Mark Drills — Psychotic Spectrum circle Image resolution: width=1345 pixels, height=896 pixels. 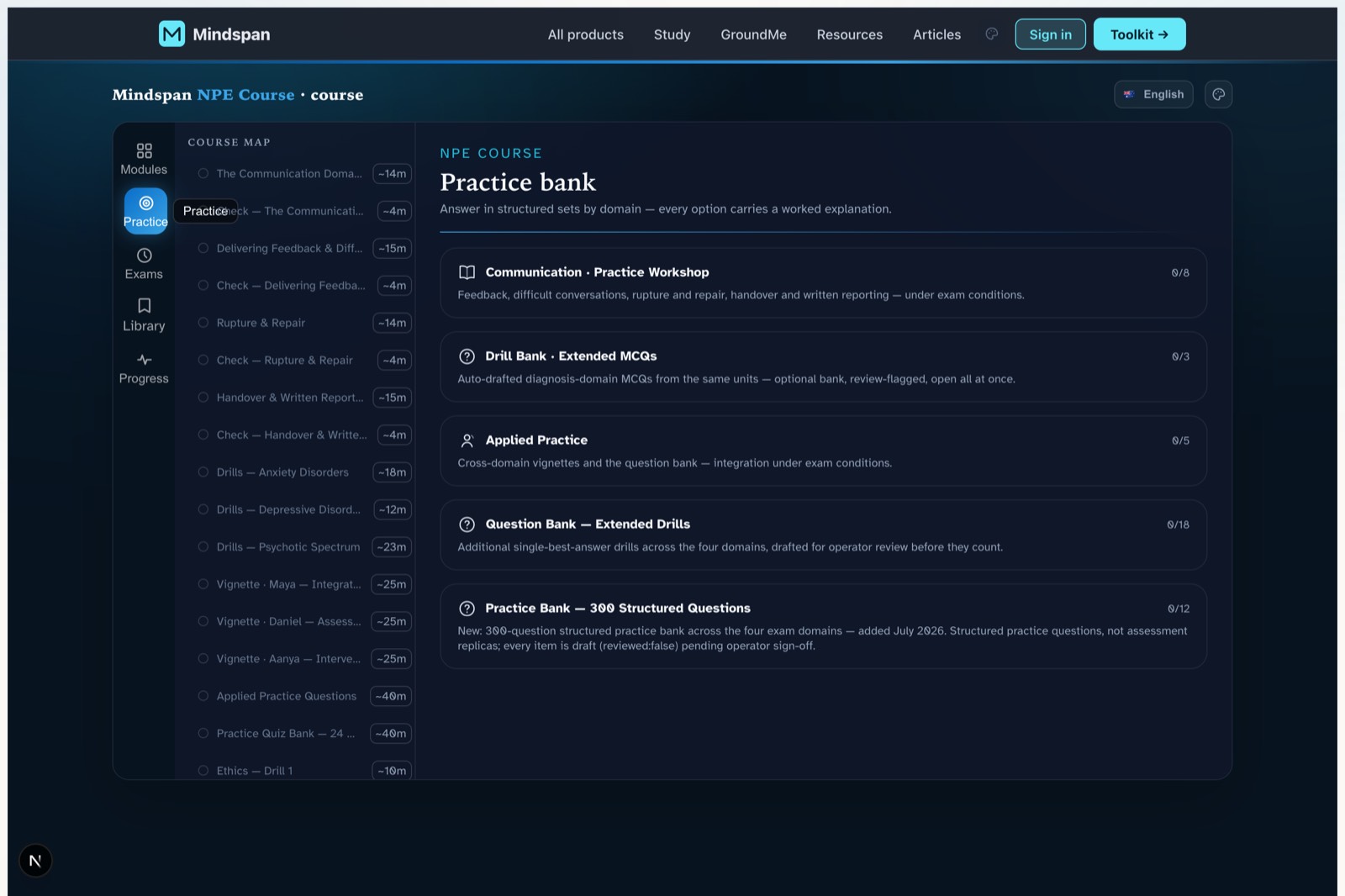tap(203, 546)
